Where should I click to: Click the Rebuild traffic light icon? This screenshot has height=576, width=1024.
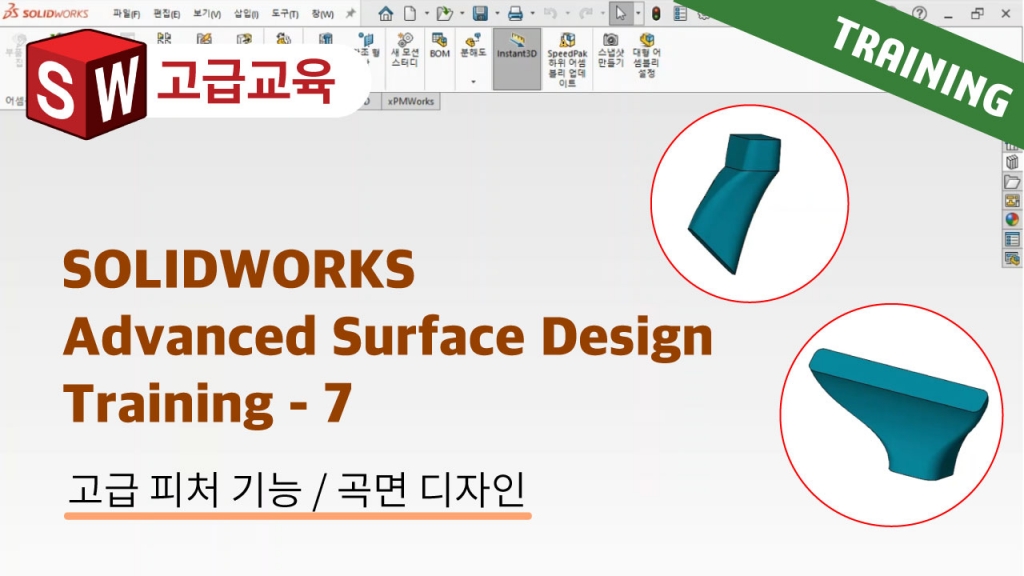(x=656, y=13)
